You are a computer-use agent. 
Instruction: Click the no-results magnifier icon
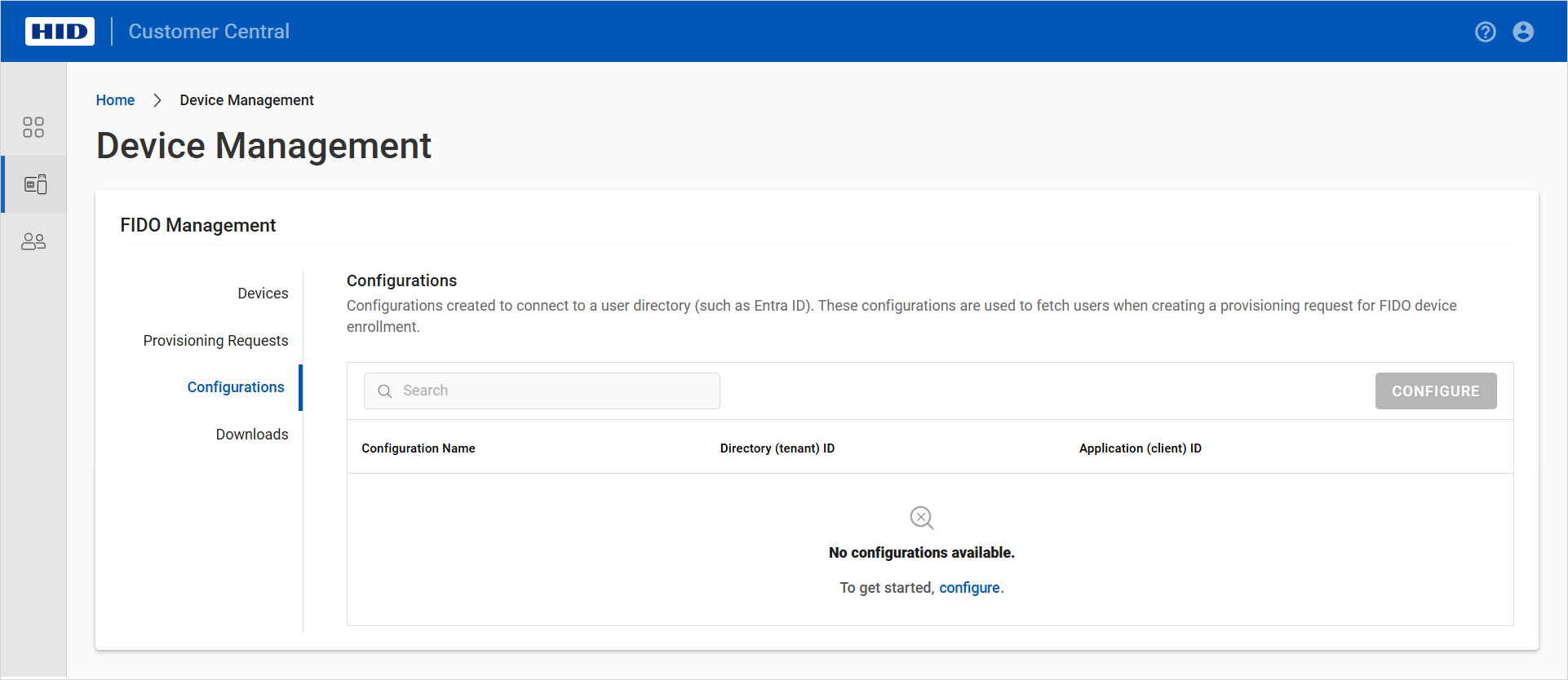[921, 518]
